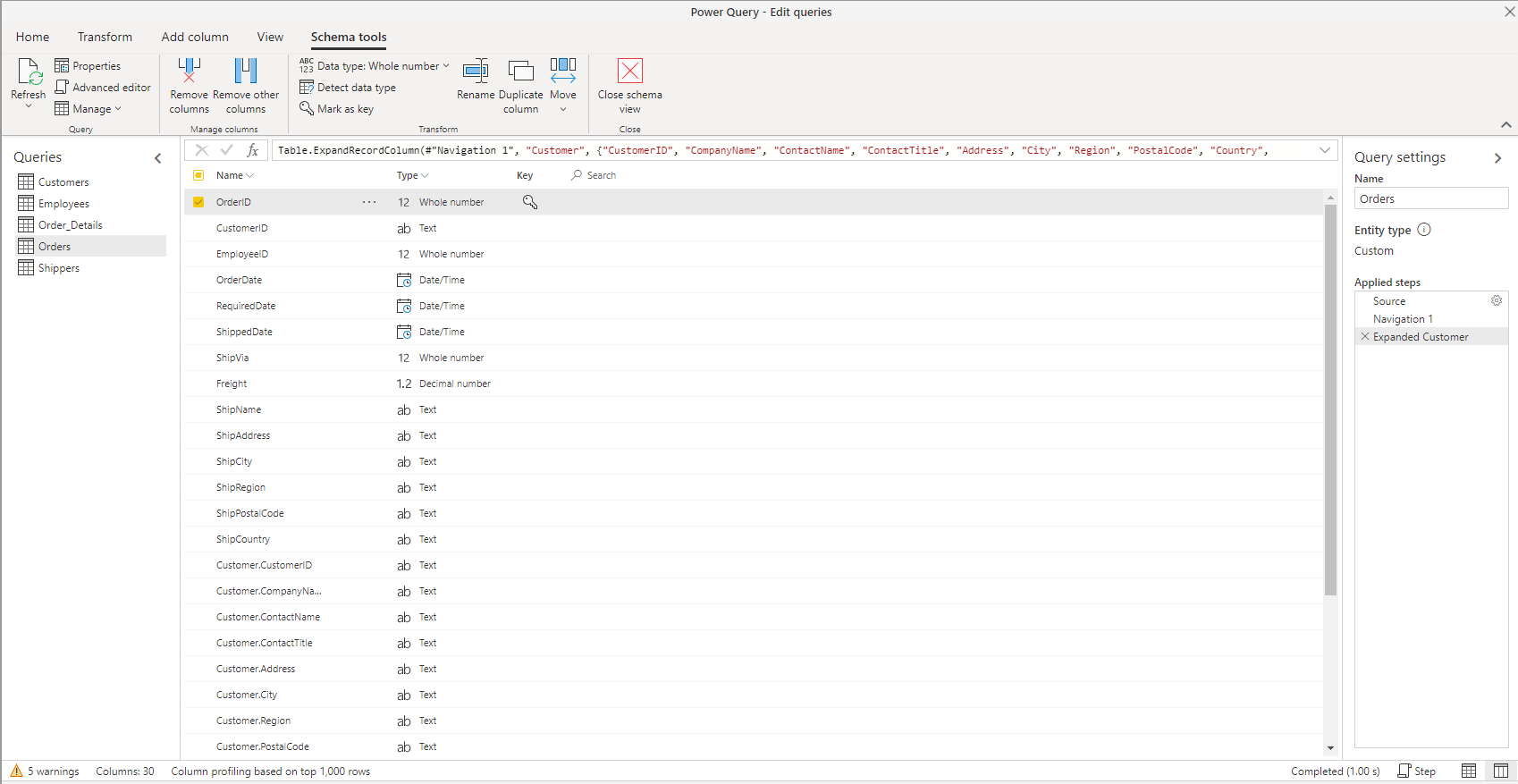Expand the formula bar with the chevron
This screenshot has width=1518, height=784.
pyautogui.click(x=1324, y=150)
